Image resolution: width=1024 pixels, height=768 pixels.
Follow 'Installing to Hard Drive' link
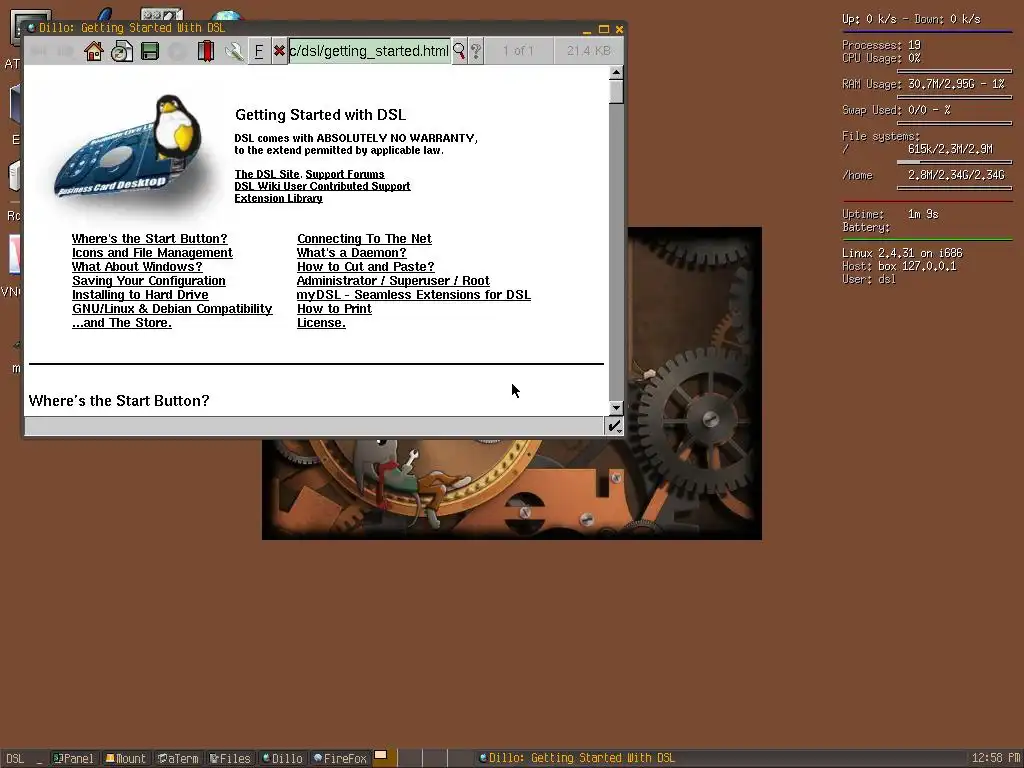coord(140,295)
